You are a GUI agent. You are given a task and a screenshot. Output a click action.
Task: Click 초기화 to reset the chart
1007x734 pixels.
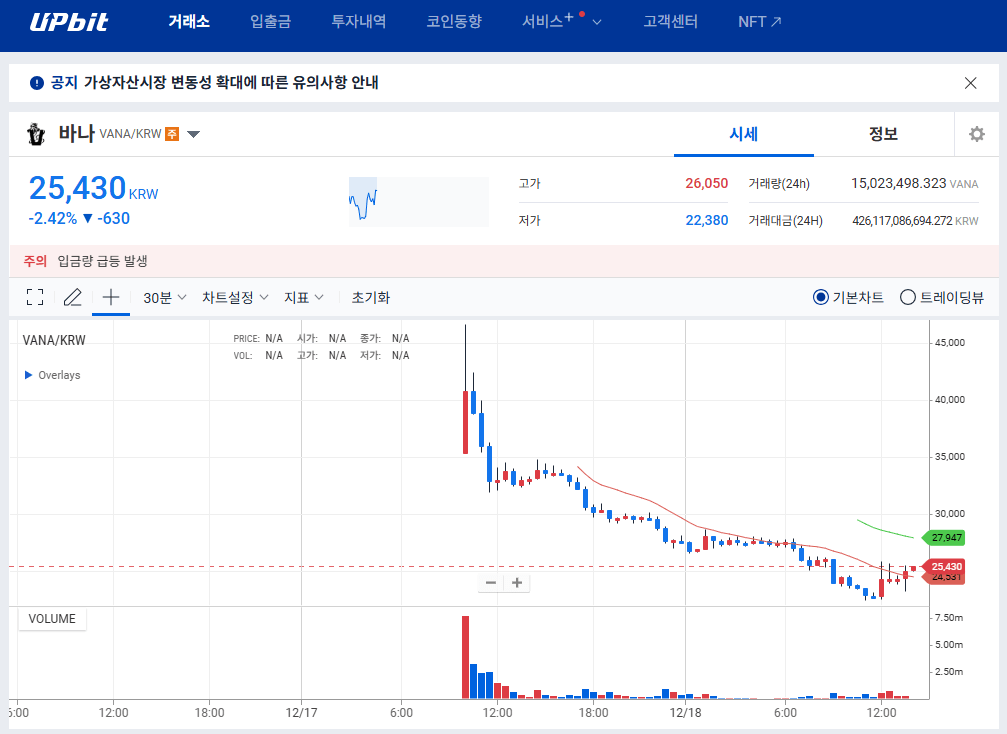point(371,297)
